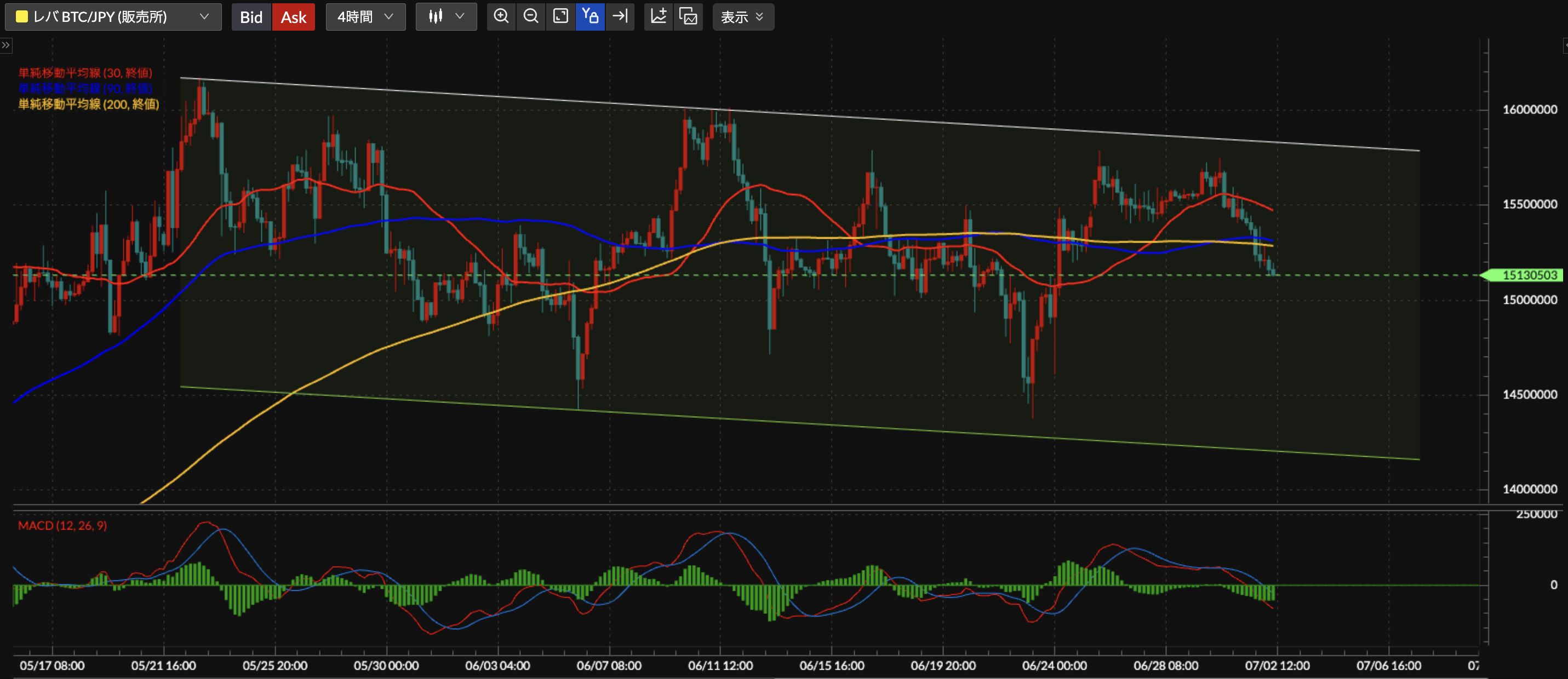The width and height of the screenshot is (1568, 679).
Task: Expand the left side panel
Action: 5,45
